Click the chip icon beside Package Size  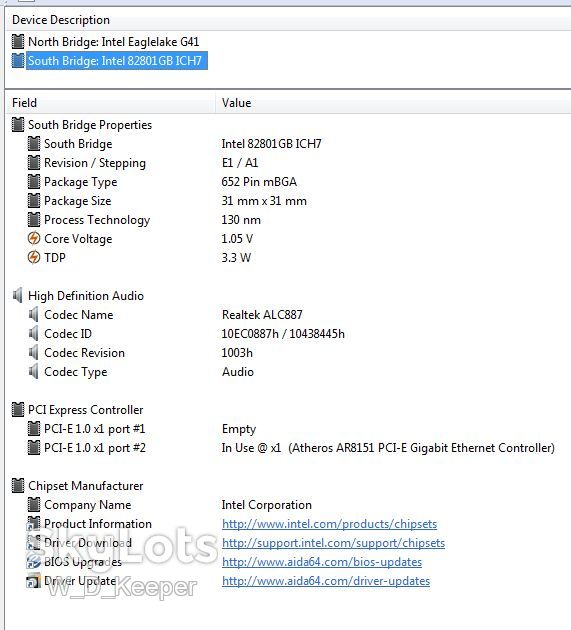34,200
